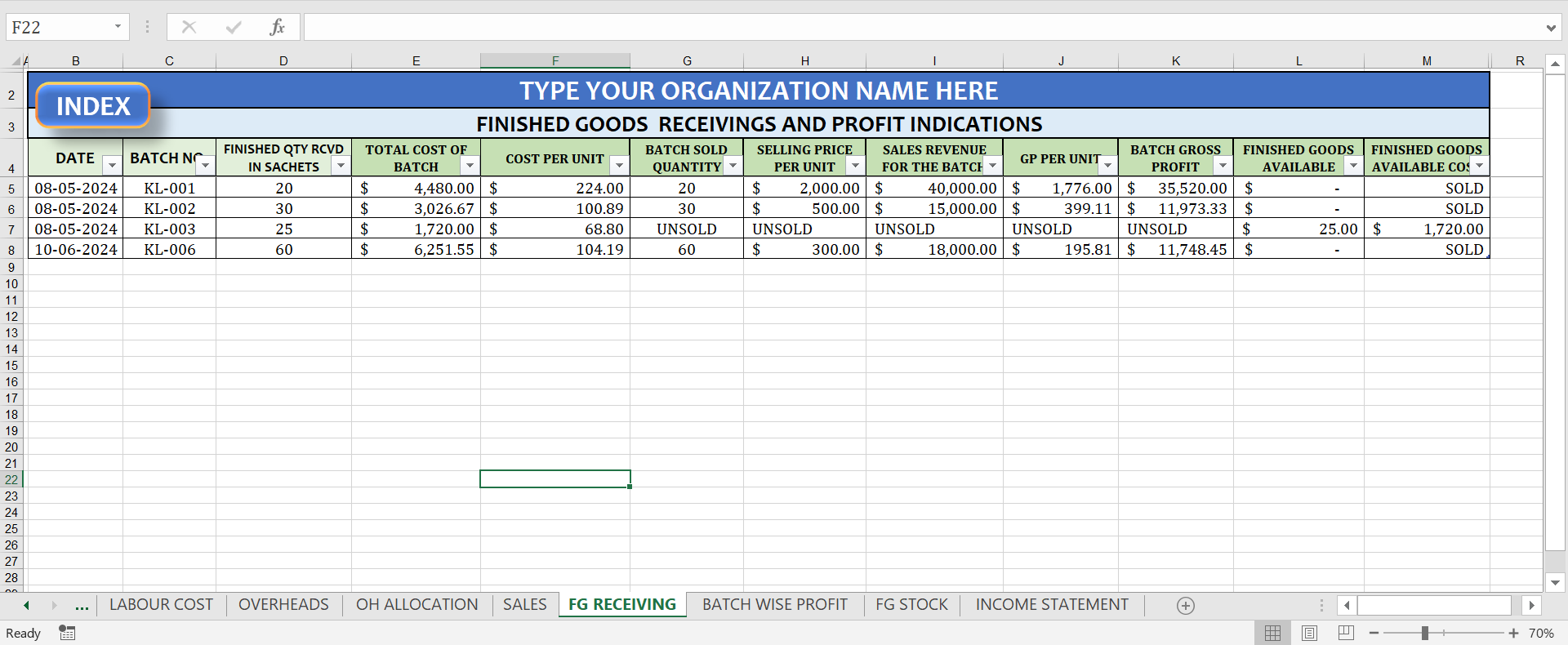Click the 08-05-2024 date in KL-001 row
1568x645 pixels.
[x=76, y=188]
